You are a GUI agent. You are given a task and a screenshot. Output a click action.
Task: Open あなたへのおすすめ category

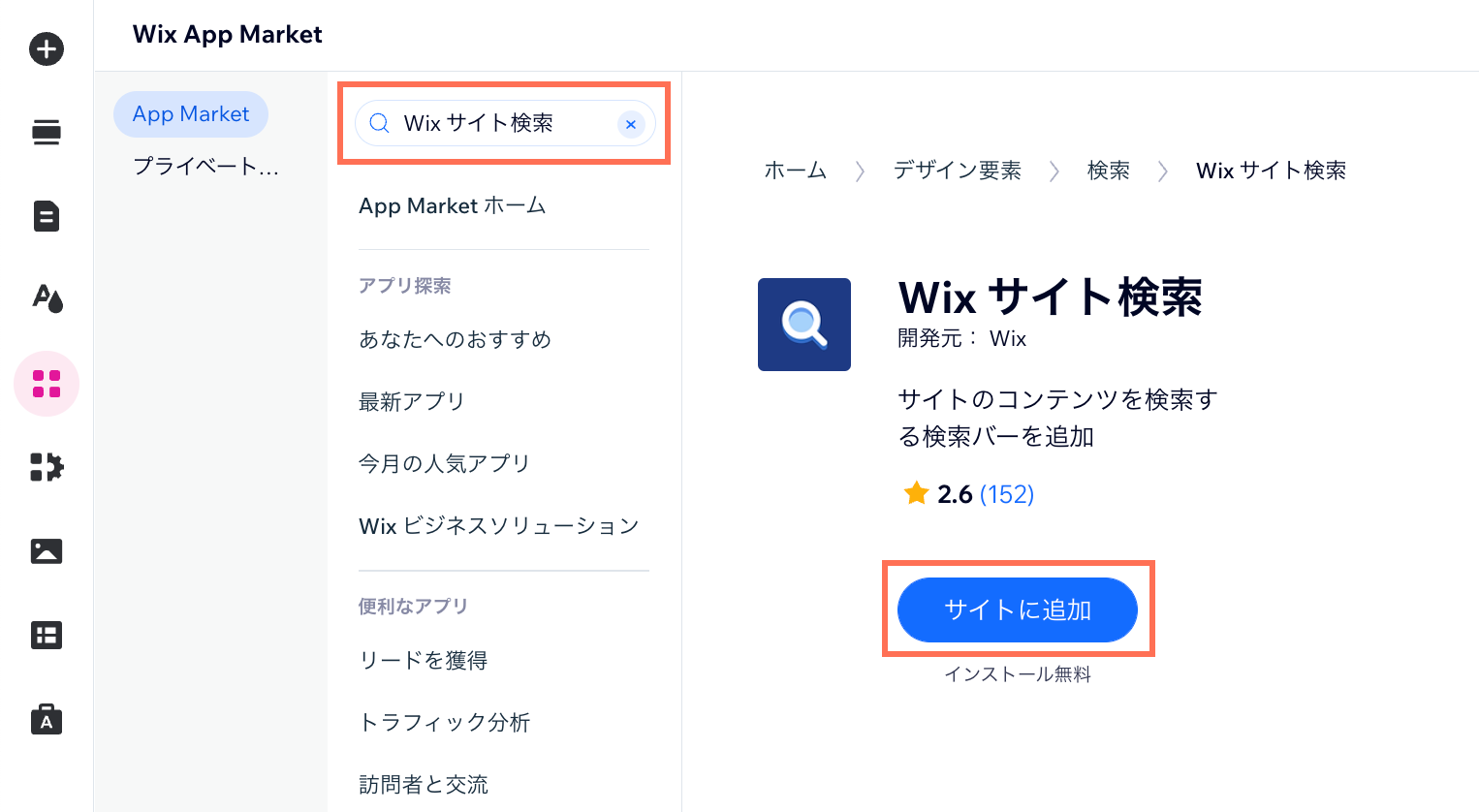(455, 339)
